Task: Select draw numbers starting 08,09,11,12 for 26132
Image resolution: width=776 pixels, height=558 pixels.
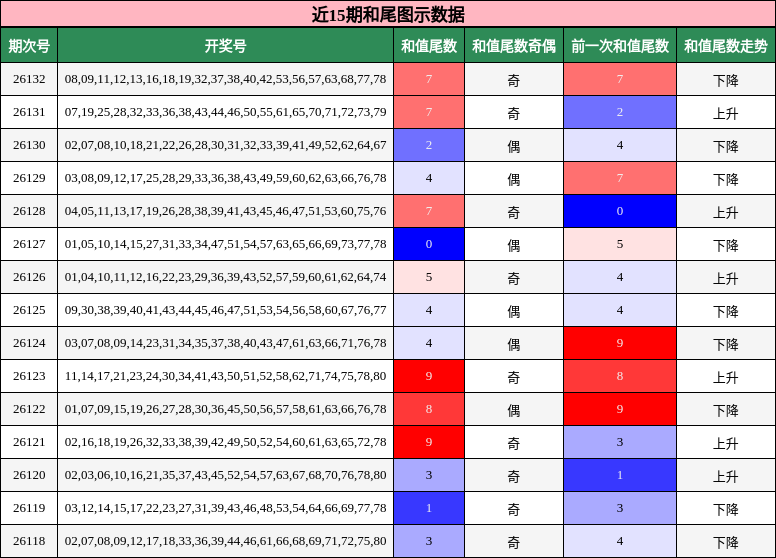Action: (x=226, y=79)
